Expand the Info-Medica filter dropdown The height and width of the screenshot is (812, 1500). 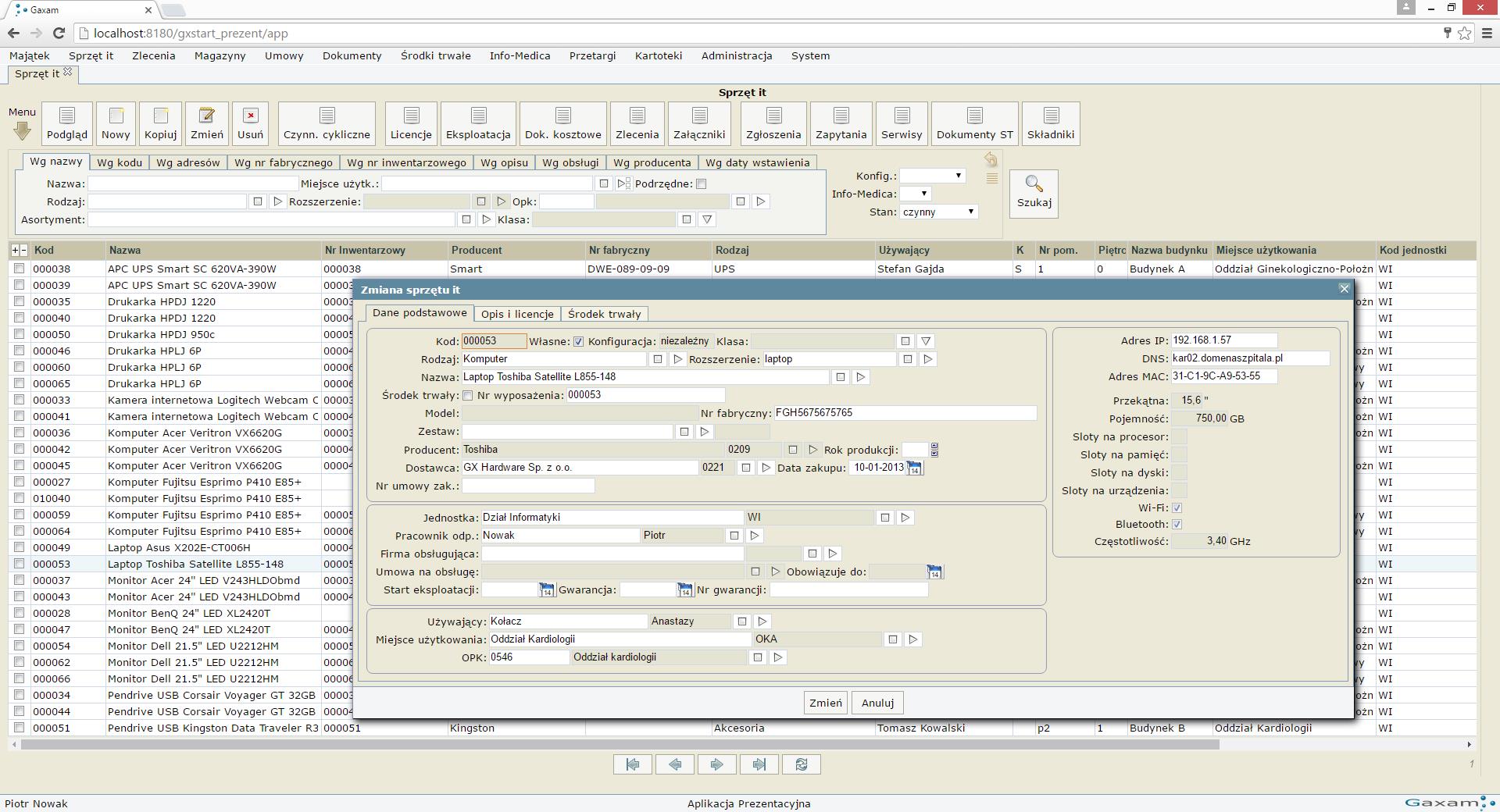(x=916, y=194)
